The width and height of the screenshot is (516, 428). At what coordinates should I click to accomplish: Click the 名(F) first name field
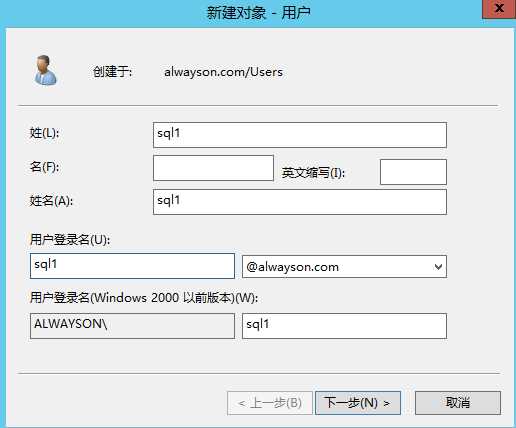(x=213, y=168)
